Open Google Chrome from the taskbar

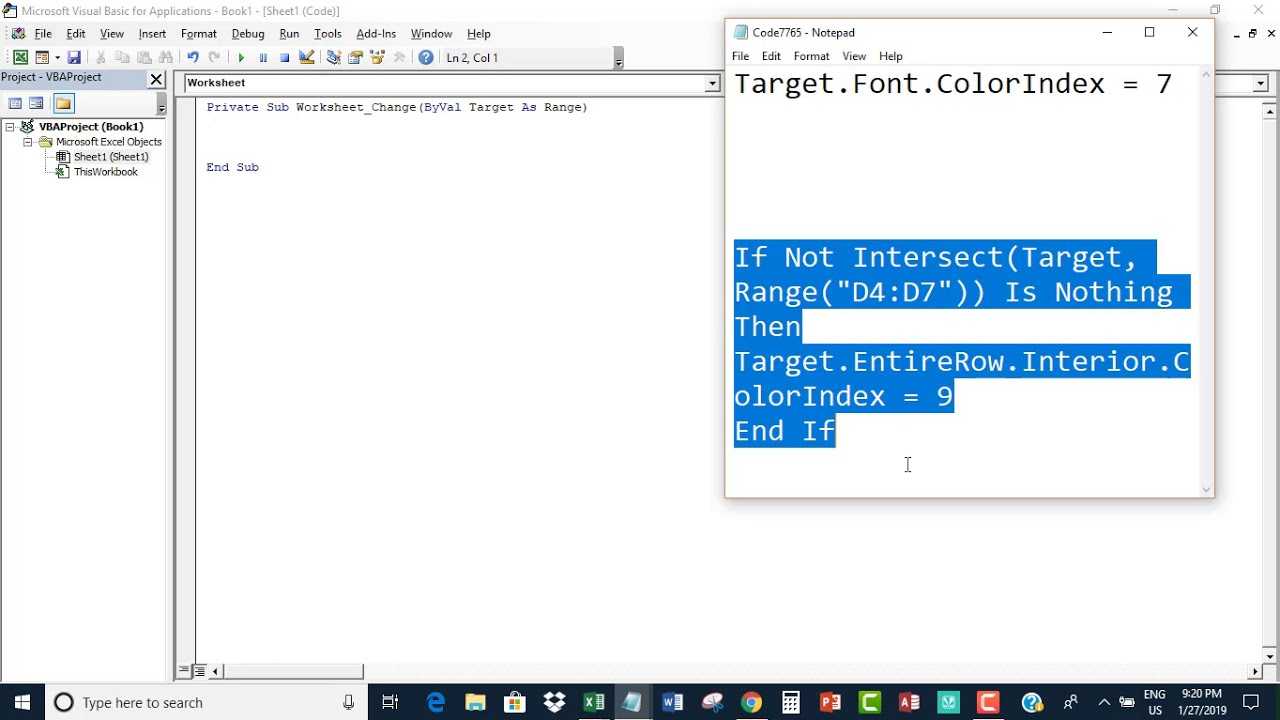[x=751, y=702]
